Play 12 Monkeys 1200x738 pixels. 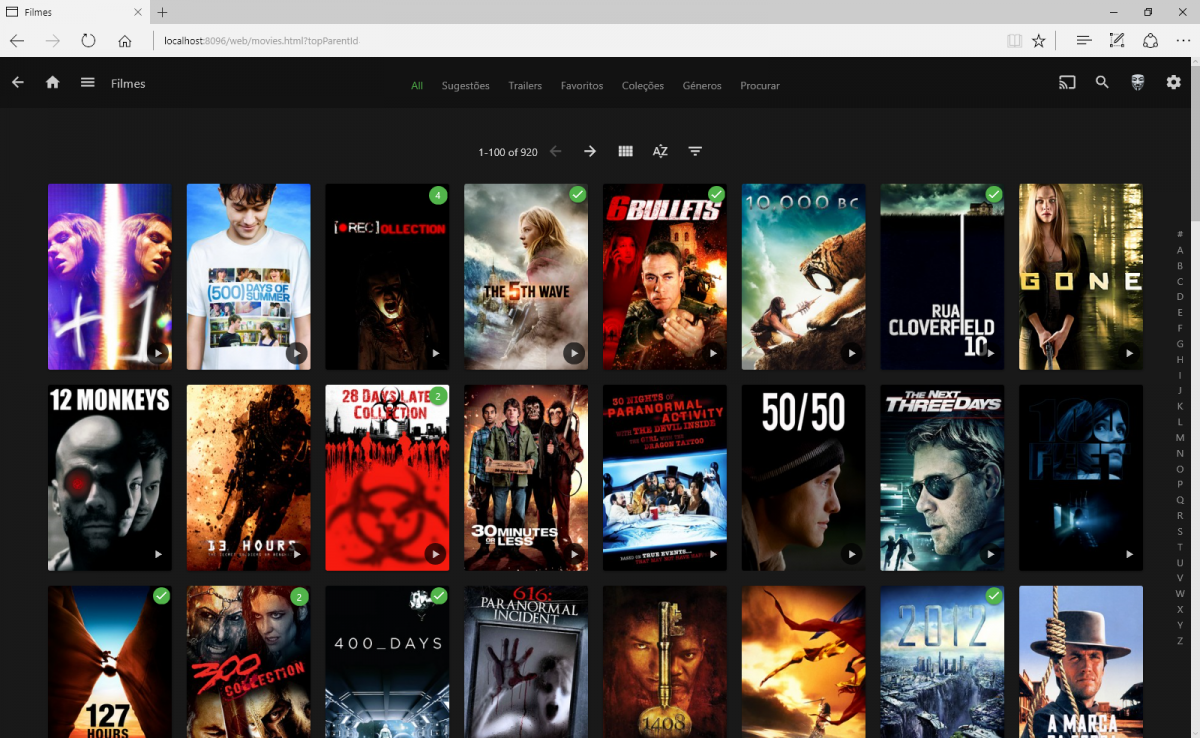point(158,554)
